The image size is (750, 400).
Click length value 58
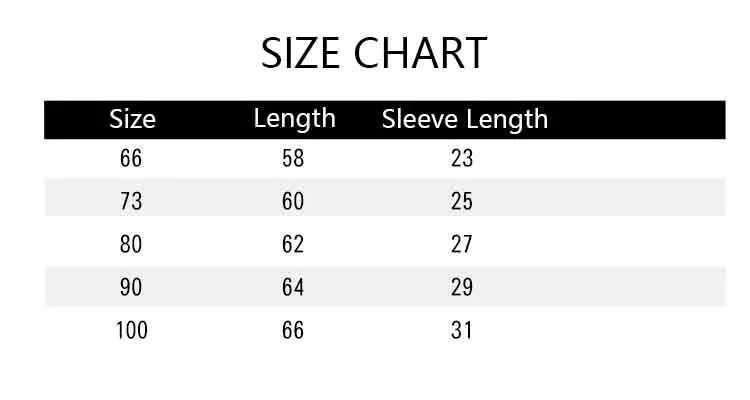tap(293, 158)
